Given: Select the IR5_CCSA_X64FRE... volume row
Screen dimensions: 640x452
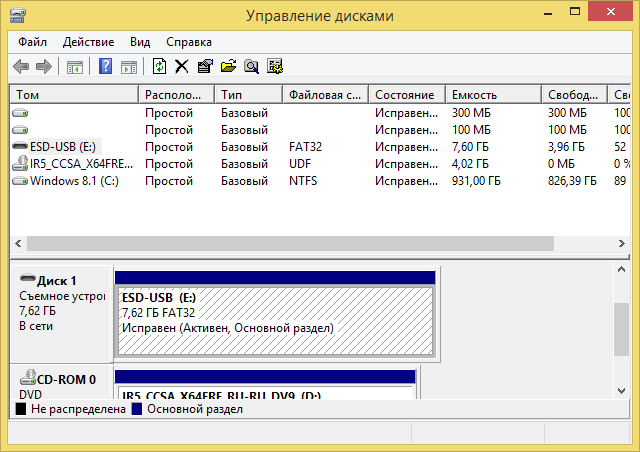Looking at the screenshot, I should click(x=320, y=164).
